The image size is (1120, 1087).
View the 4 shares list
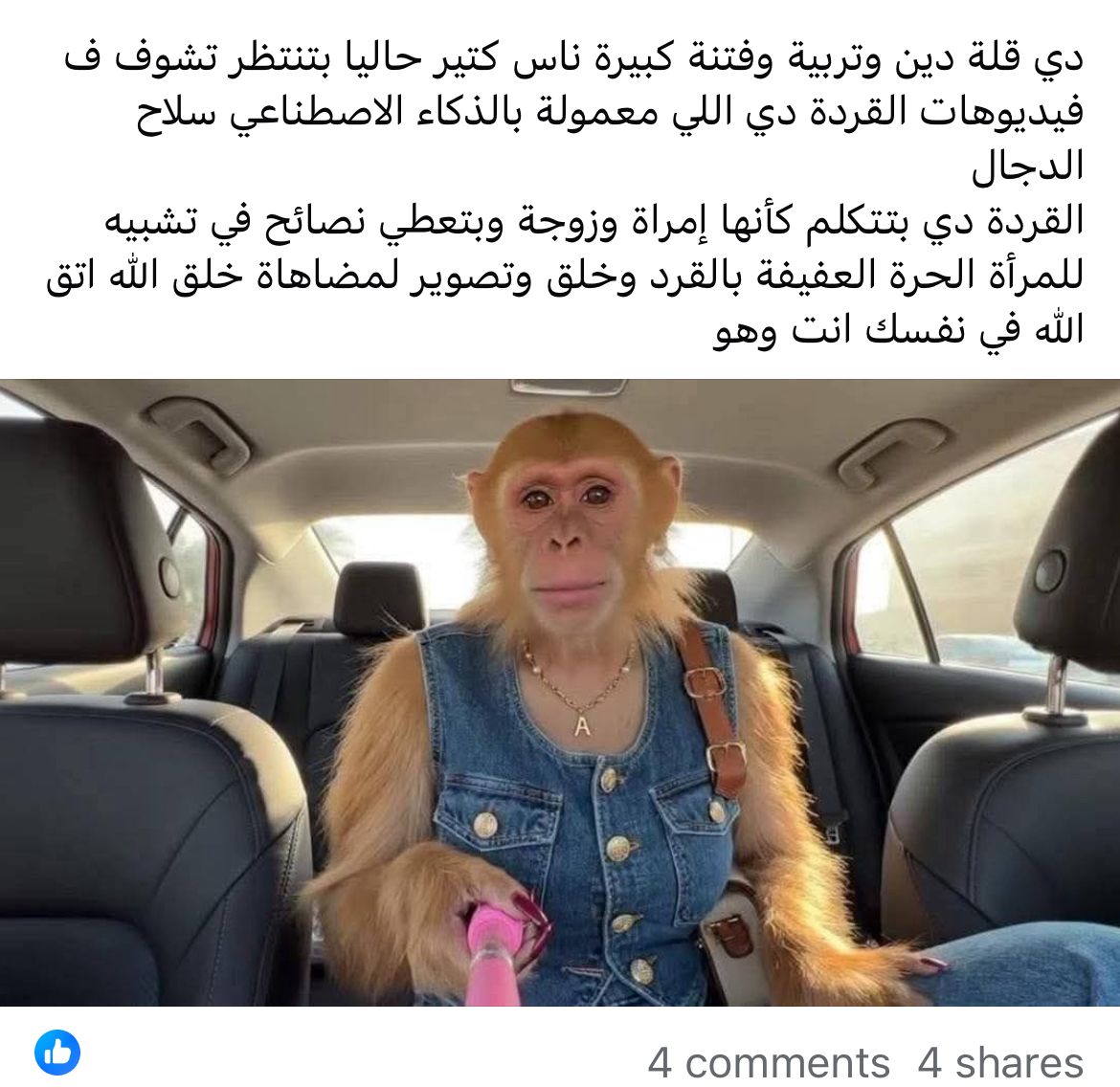tap(1000, 1062)
